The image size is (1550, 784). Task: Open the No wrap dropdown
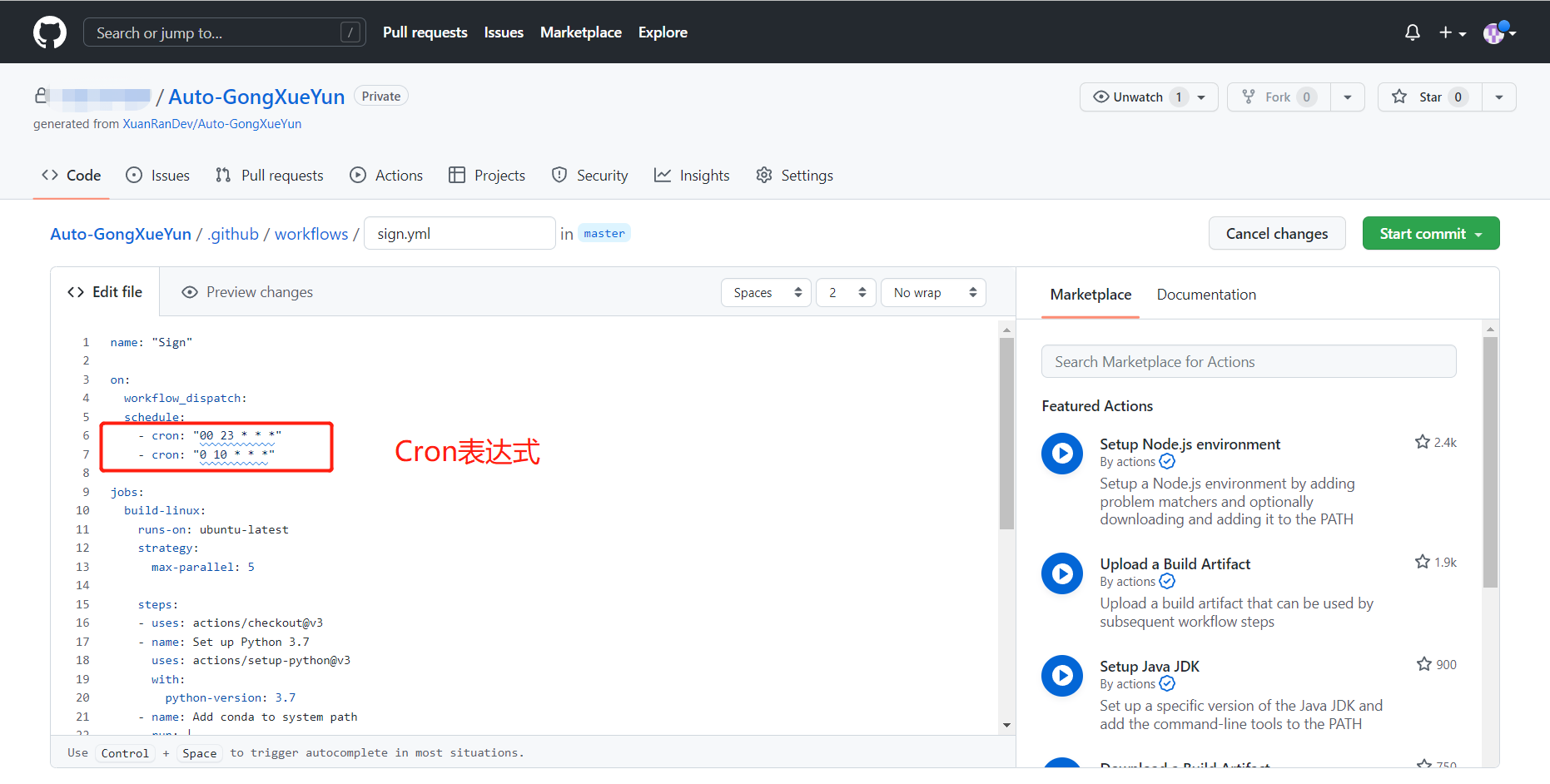934,293
